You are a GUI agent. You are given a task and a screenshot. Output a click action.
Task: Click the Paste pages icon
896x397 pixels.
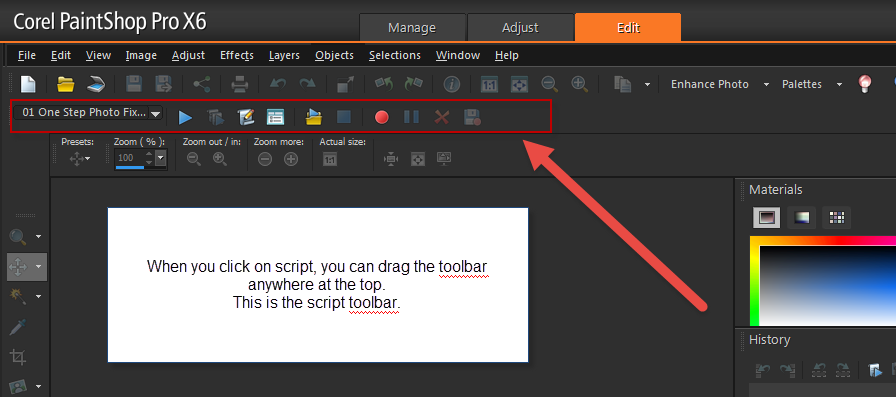coord(623,84)
